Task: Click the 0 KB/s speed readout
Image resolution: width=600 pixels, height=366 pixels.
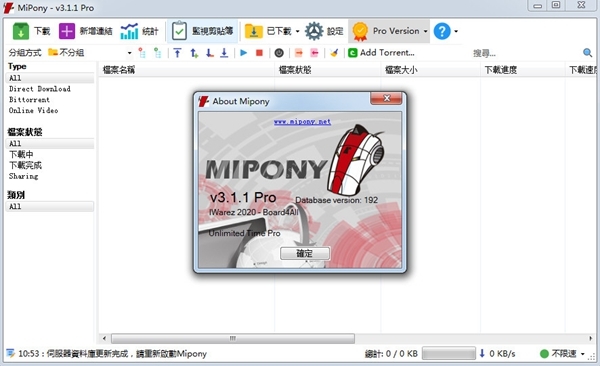Action: coord(502,353)
